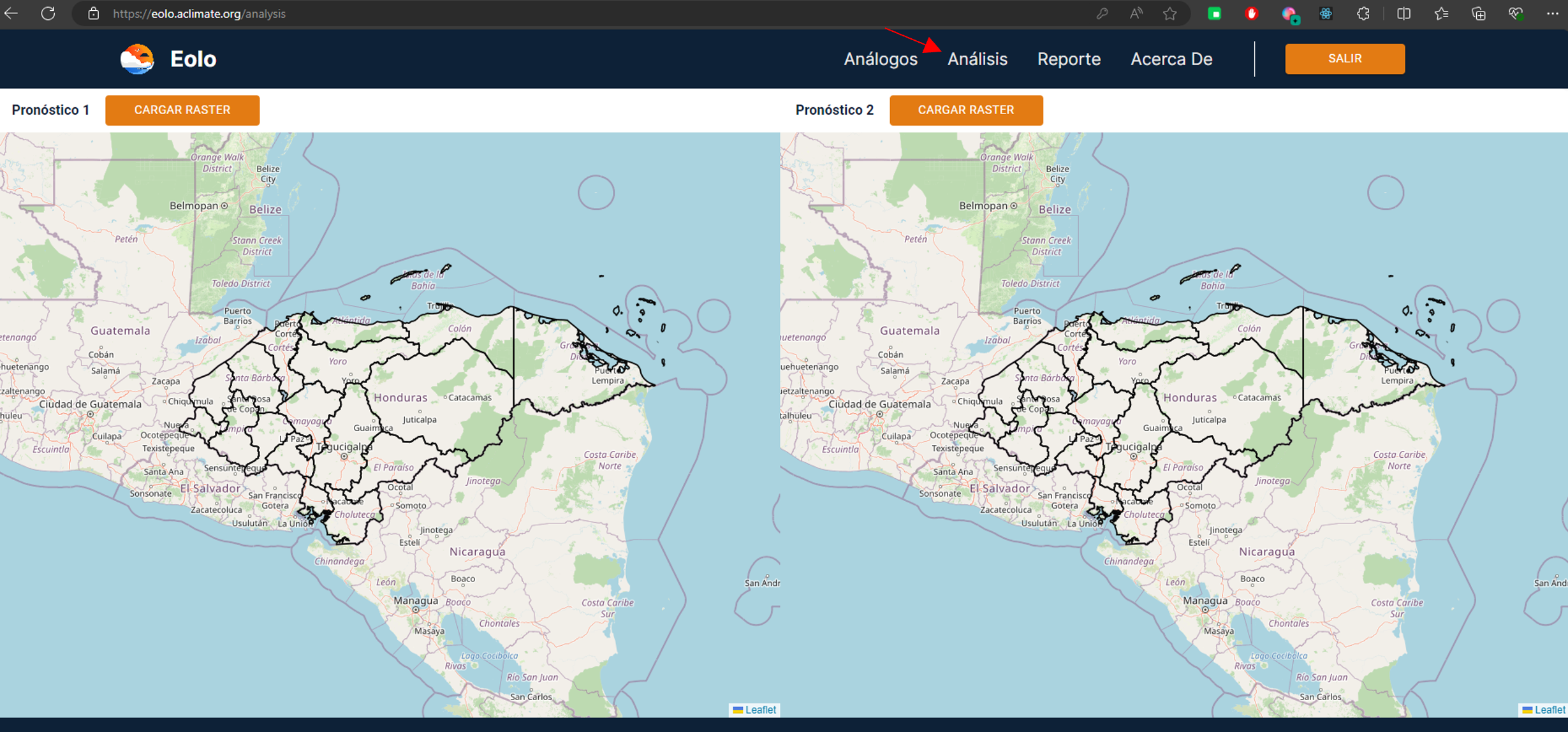This screenshot has height=732, width=1568.
Task: Open the Análisis navigation item
Action: click(x=978, y=59)
